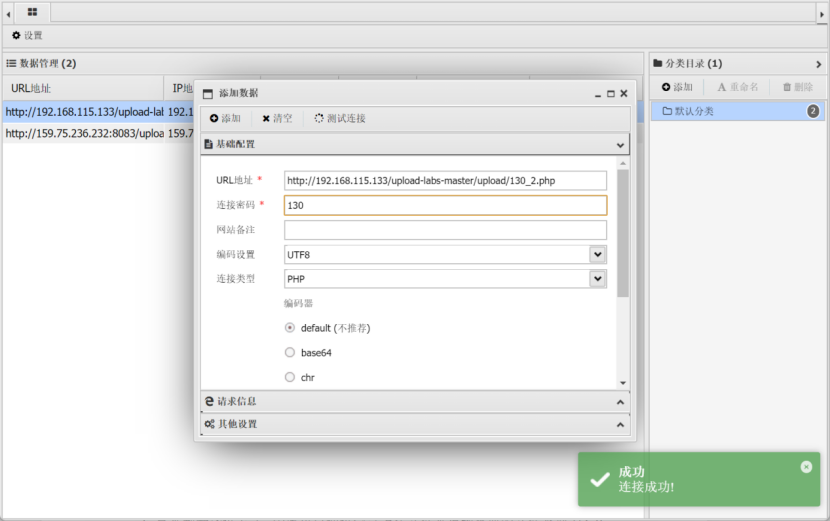Click 添加 in the 分类目录 panel
Image resolution: width=830 pixels, height=521 pixels.
677,87
